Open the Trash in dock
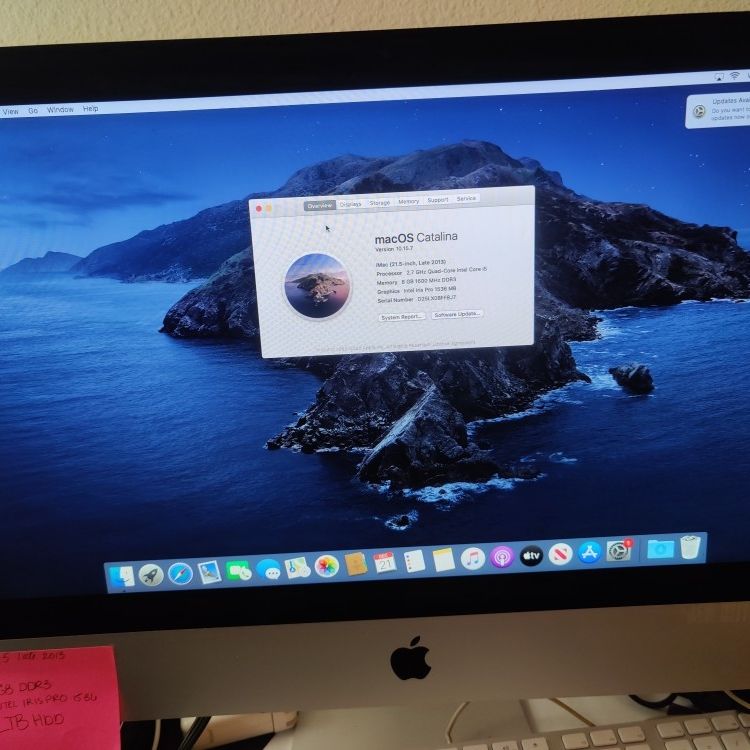Screen dimensions: 750x750 [690, 547]
